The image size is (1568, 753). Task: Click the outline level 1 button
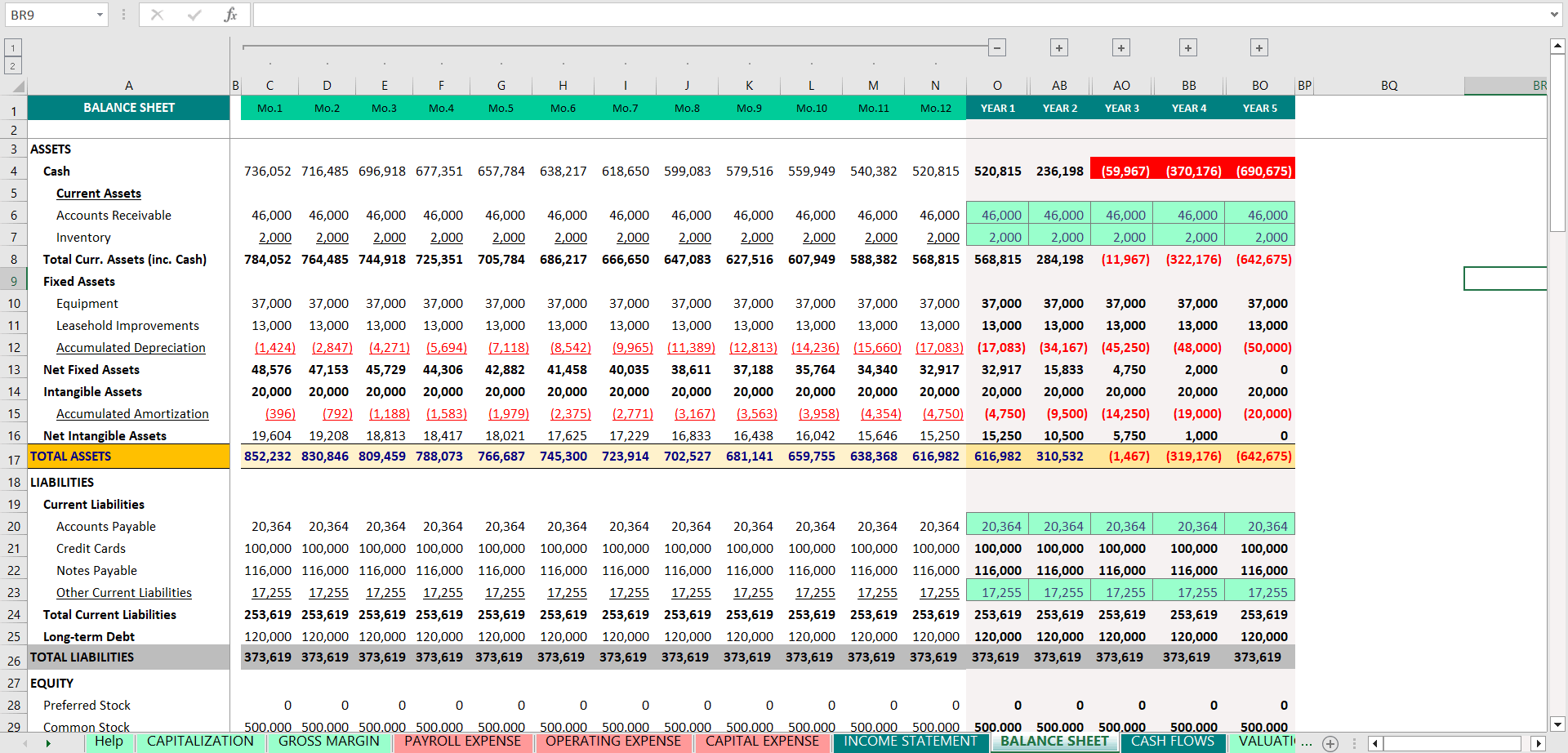click(x=13, y=48)
